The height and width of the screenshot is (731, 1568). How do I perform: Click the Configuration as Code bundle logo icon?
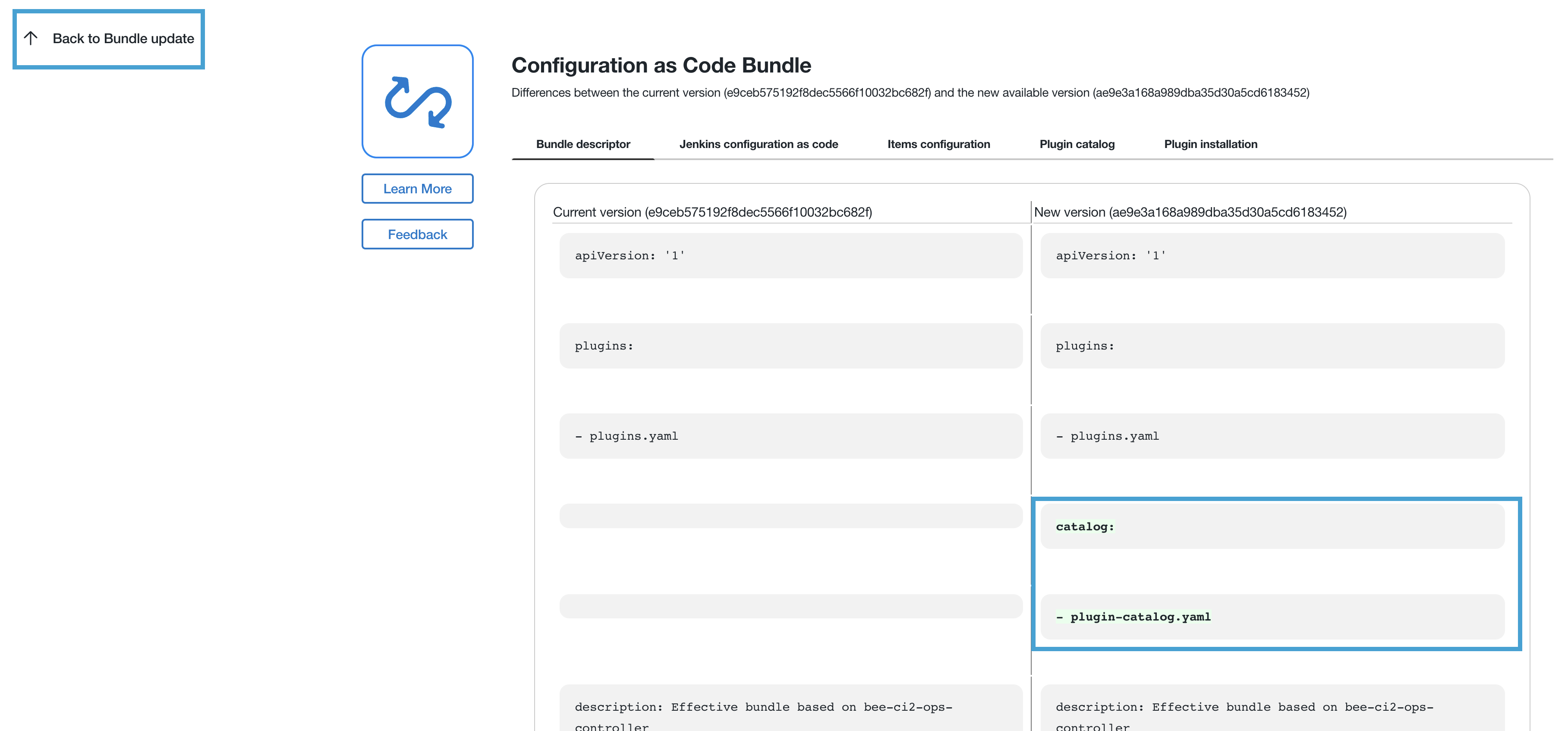tap(417, 101)
